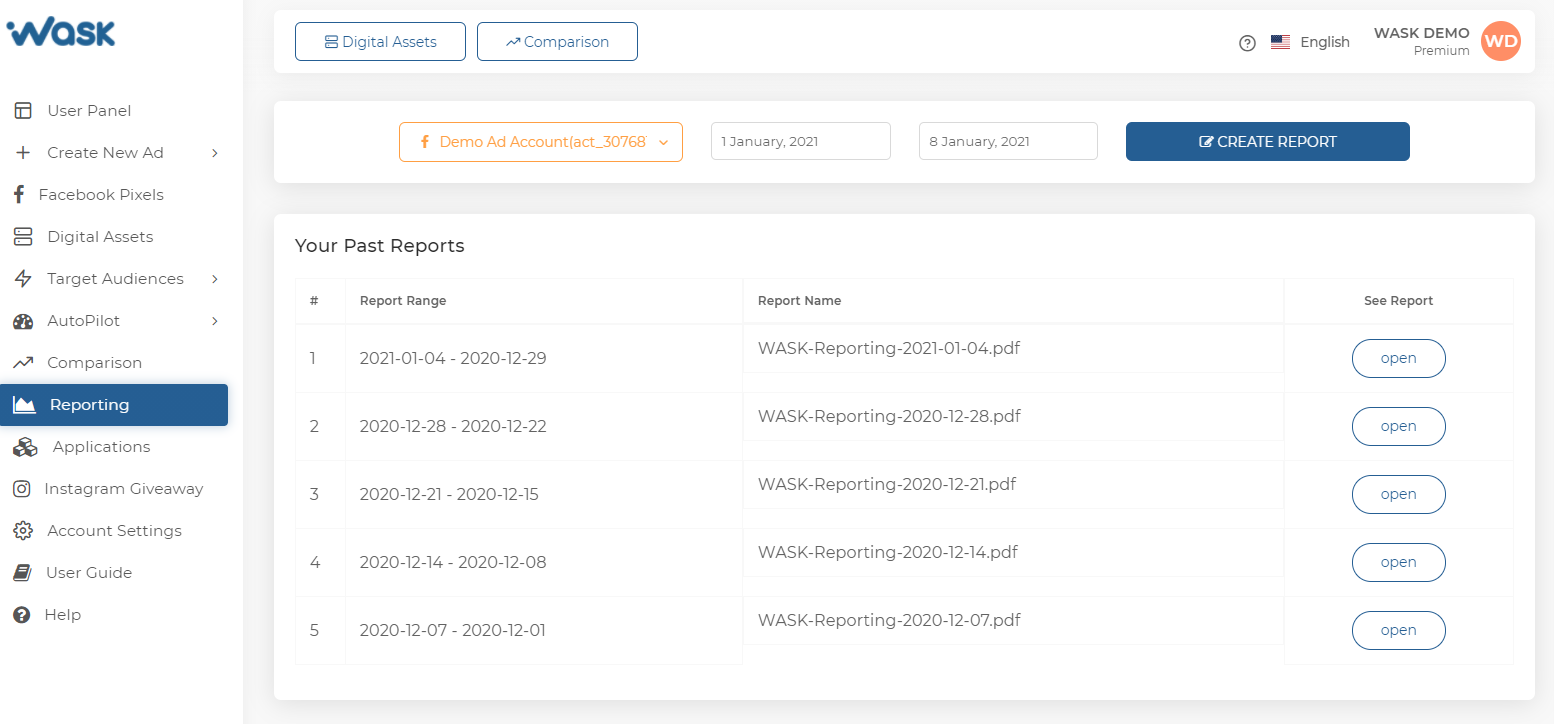Click the Help question mark icon in header
Image resolution: width=1554 pixels, height=724 pixels.
pyautogui.click(x=1246, y=43)
